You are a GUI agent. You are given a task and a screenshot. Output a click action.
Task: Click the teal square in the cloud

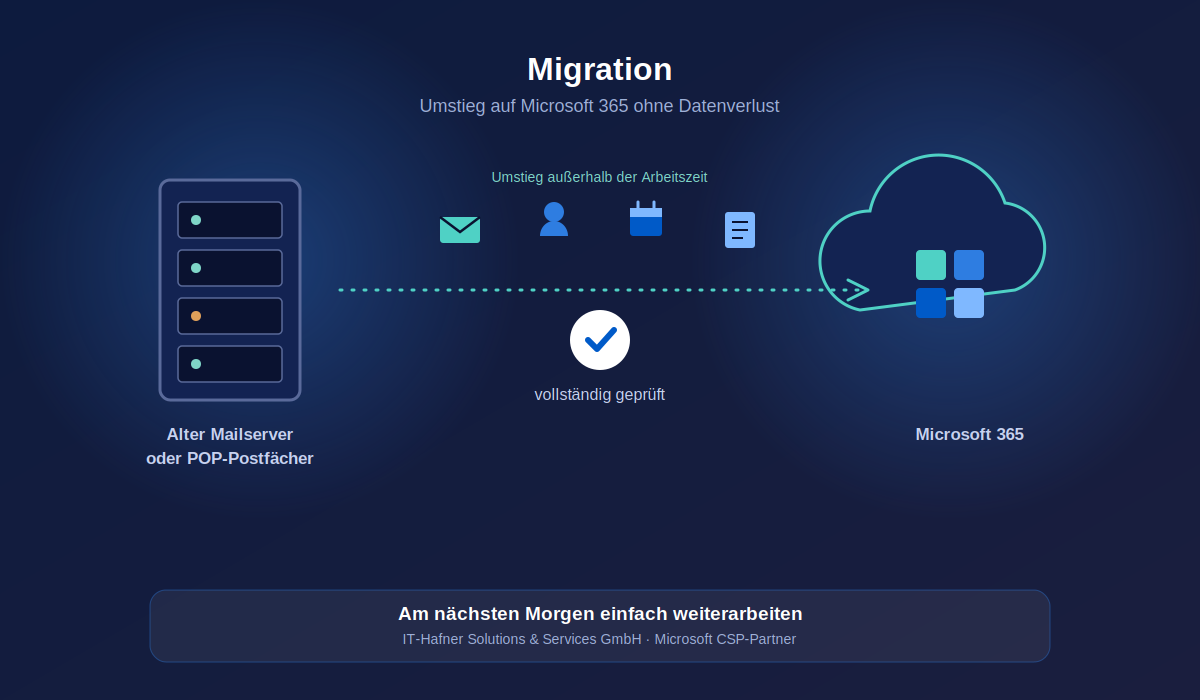[931, 265]
